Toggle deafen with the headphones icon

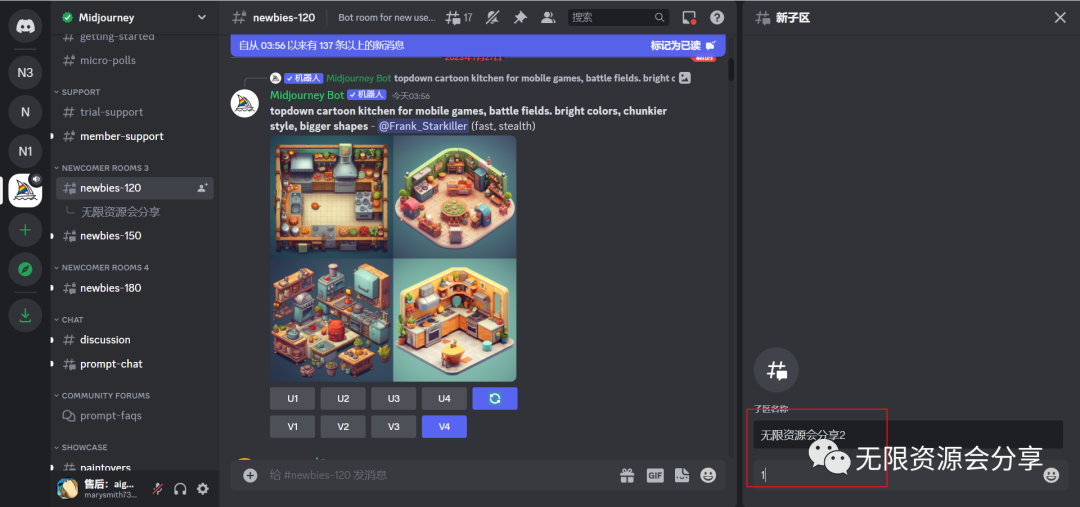click(181, 489)
